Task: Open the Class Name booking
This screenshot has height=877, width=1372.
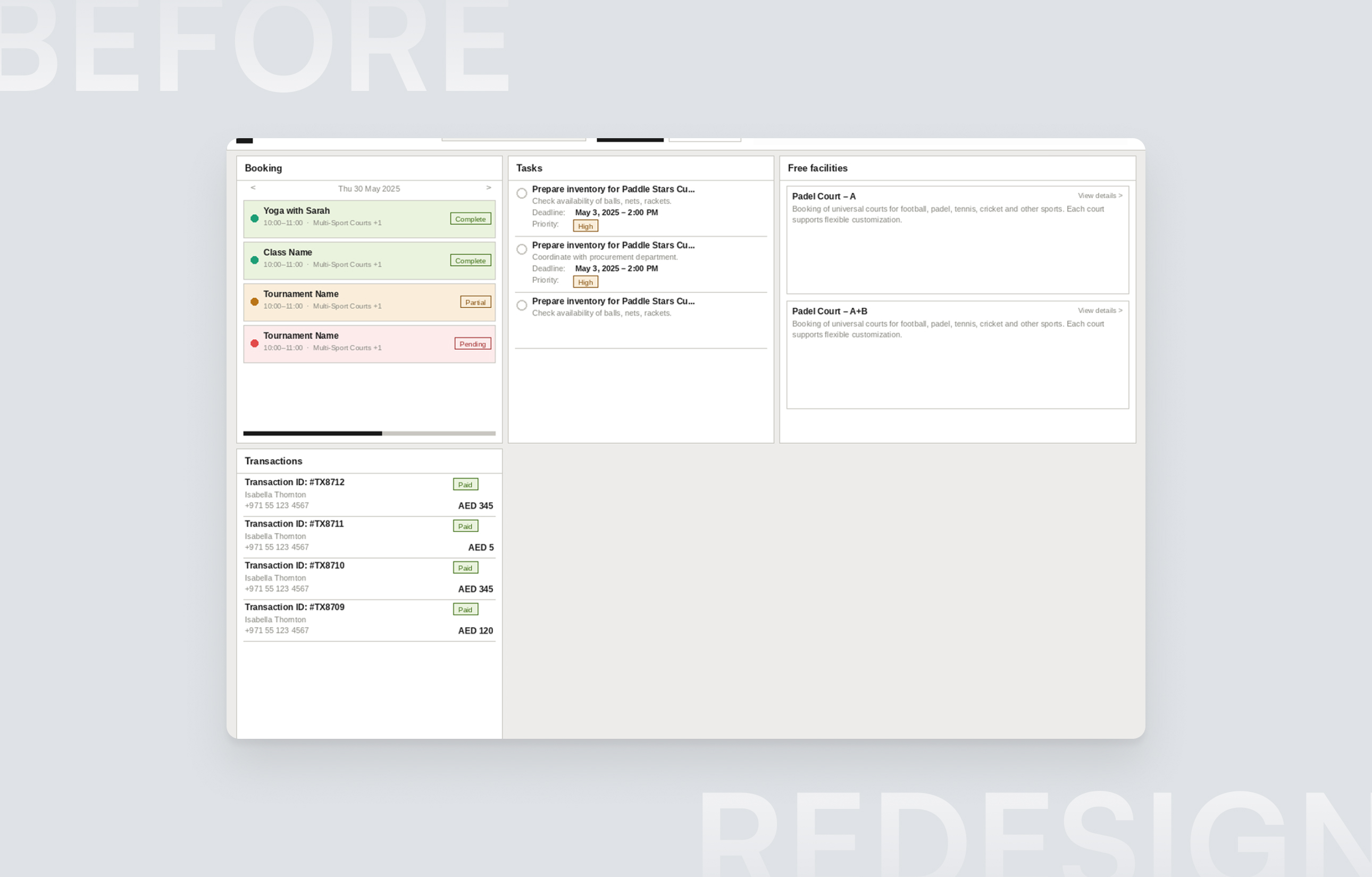Action: (x=369, y=260)
